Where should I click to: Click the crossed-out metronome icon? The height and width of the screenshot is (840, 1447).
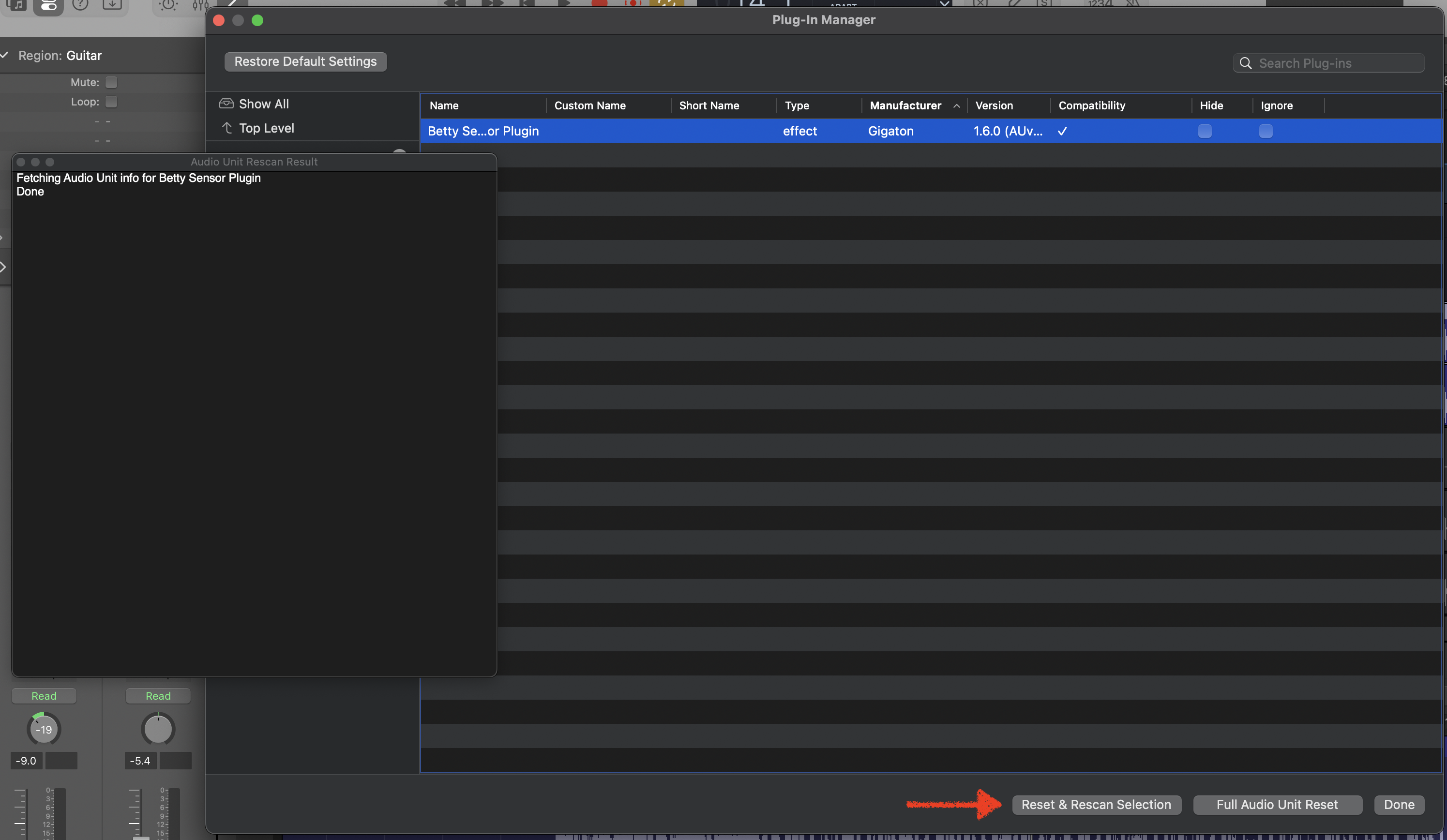point(1134,4)
